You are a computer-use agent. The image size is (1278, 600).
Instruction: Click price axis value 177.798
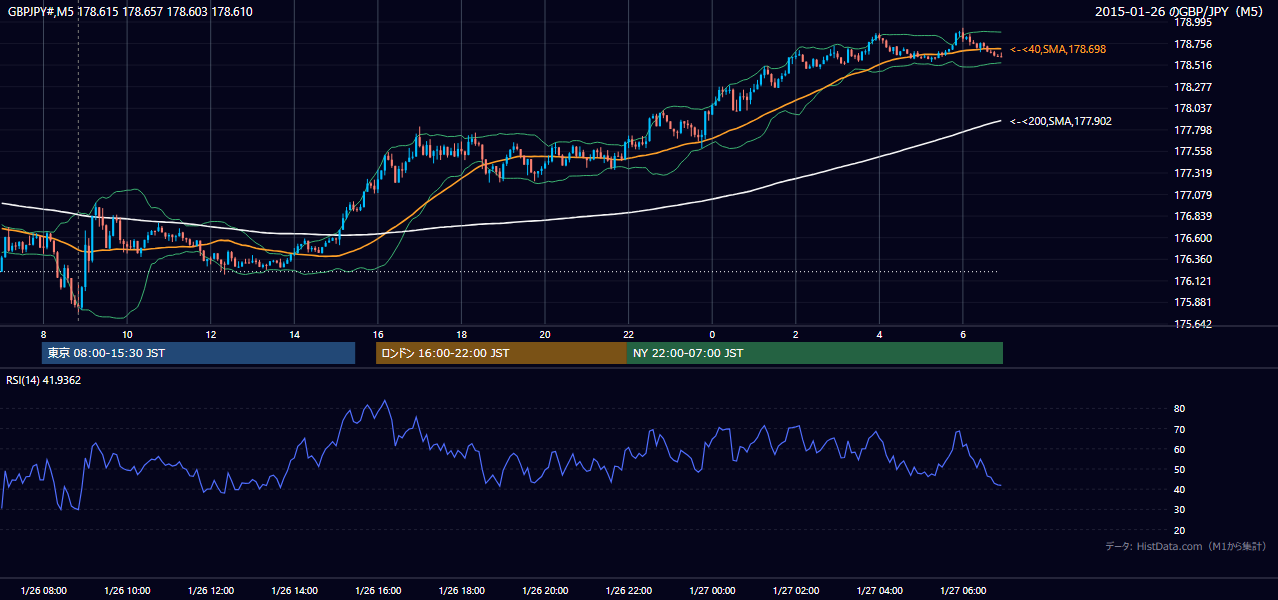(1193, 130)
